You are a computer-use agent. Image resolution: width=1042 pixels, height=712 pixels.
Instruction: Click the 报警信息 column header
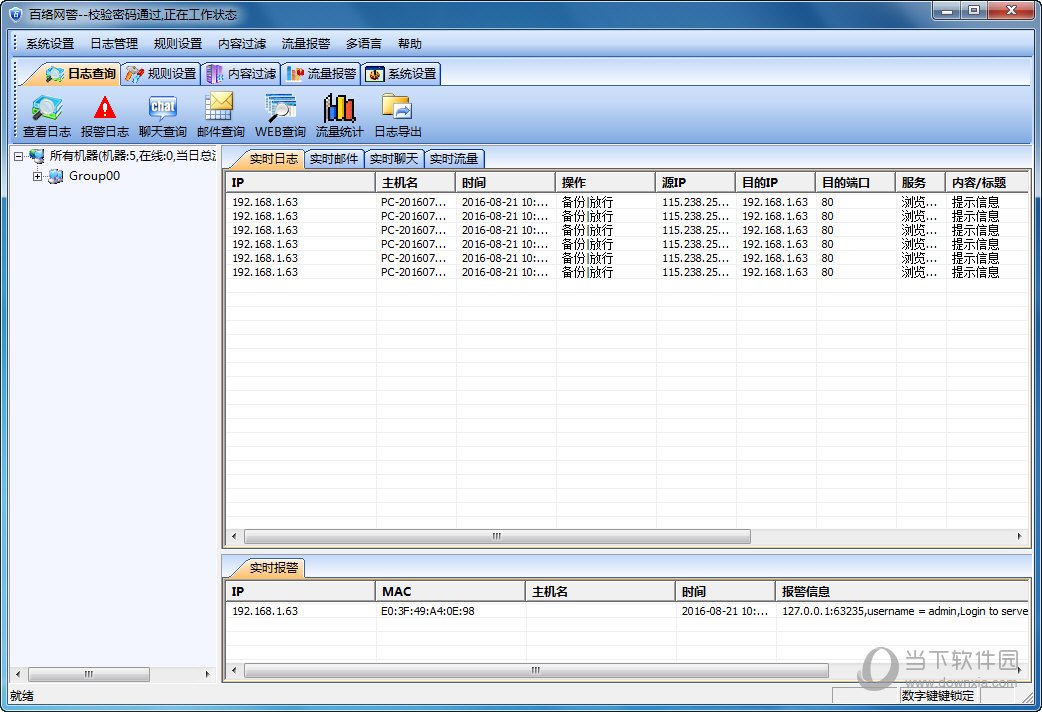click(x=900, y=592)
